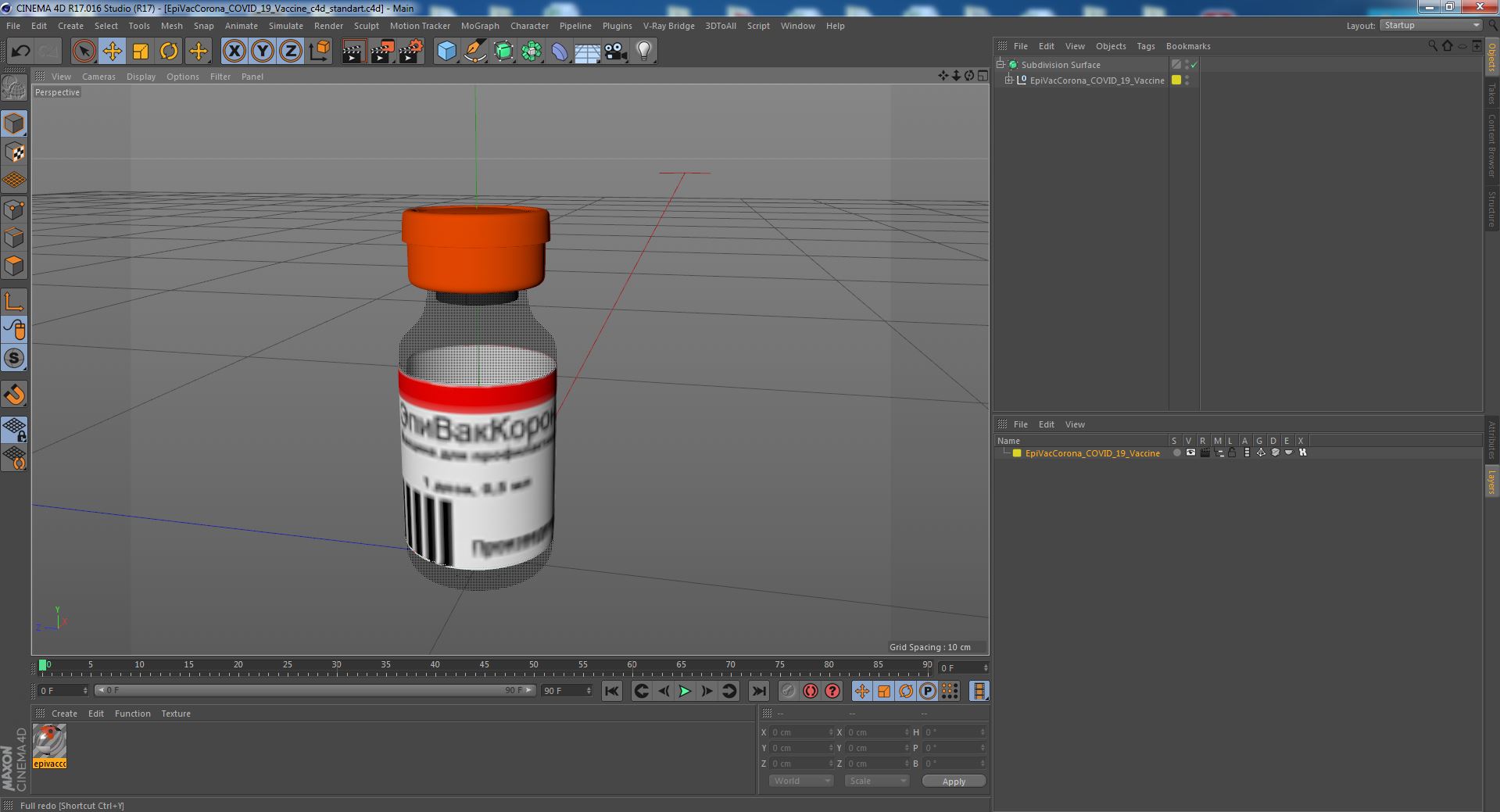This screenshot has width=1500, height=812.
Task: Click Render View clapperboard icon
Action: (x=353, y=52)
